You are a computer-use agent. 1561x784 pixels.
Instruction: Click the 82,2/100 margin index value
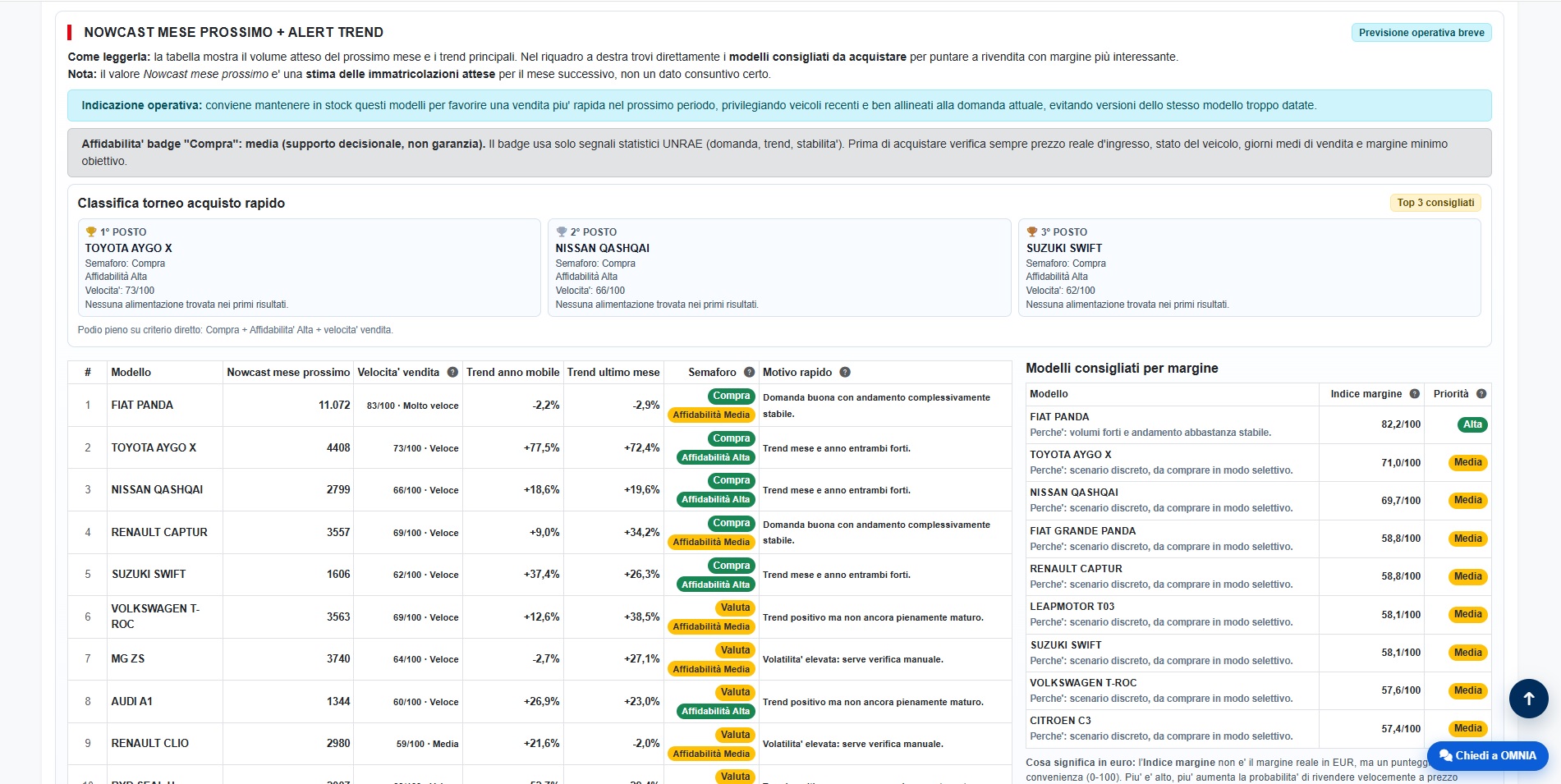(x=1400, y=424)
